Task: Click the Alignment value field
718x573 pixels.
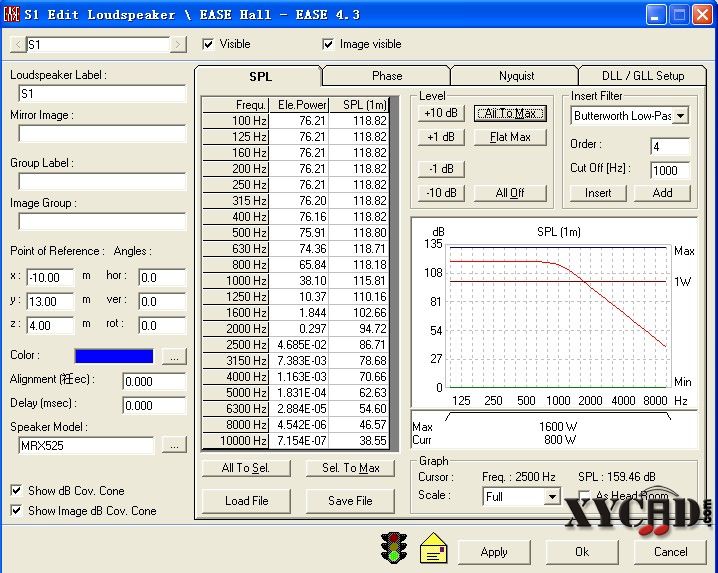Action: coord(154,381)
